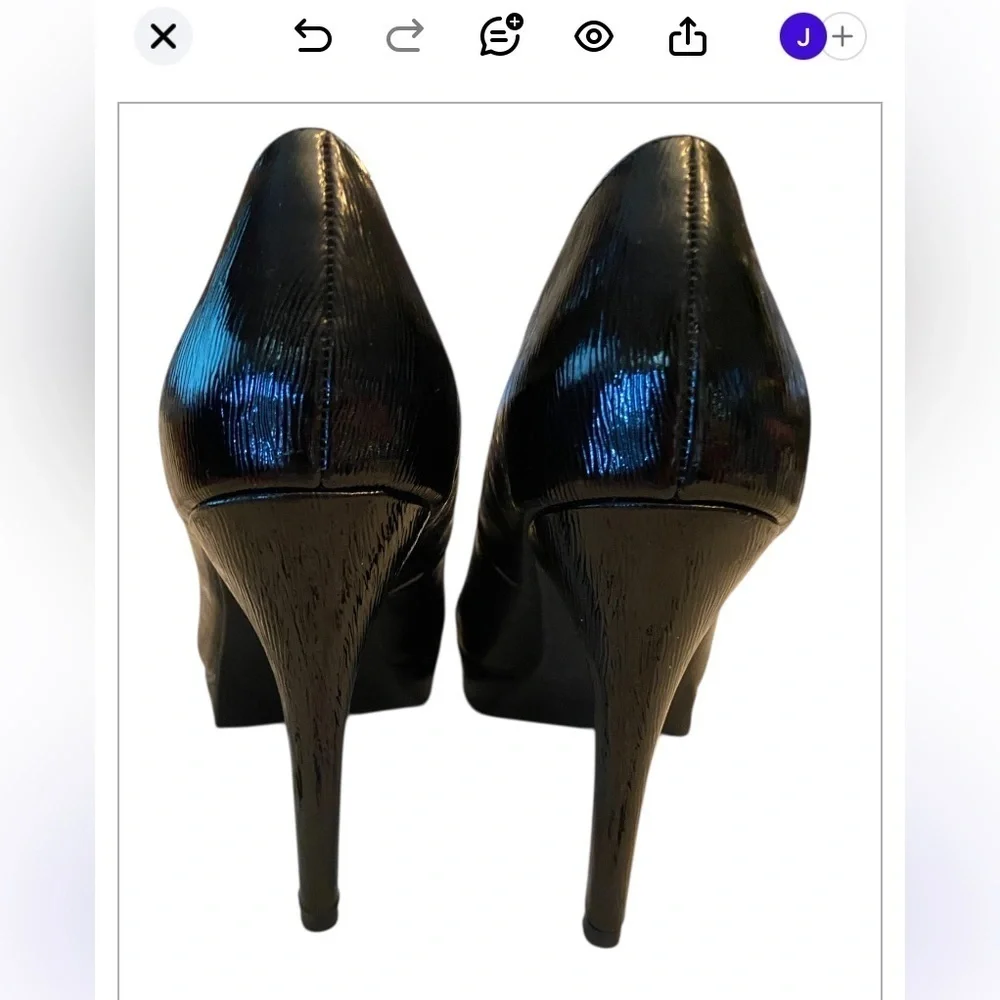The image size is (1000, 1000).
Task: Open the profile avatar labeled J
Action: 803,36
